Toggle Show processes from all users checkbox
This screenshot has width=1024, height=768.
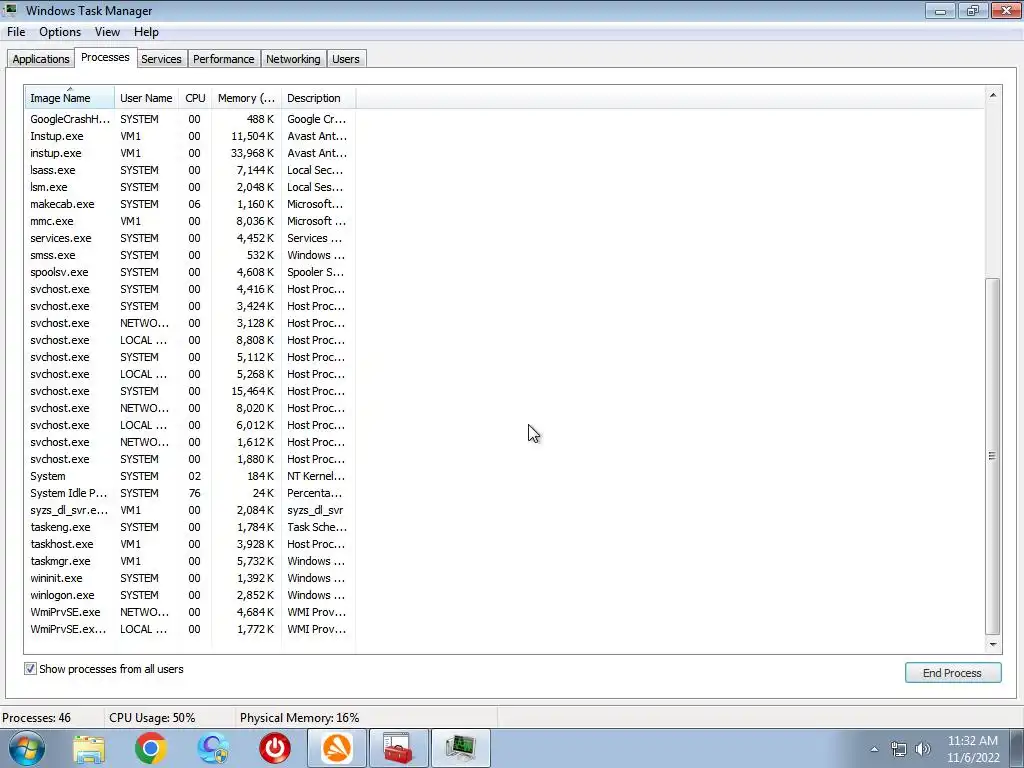coord(30,669)
